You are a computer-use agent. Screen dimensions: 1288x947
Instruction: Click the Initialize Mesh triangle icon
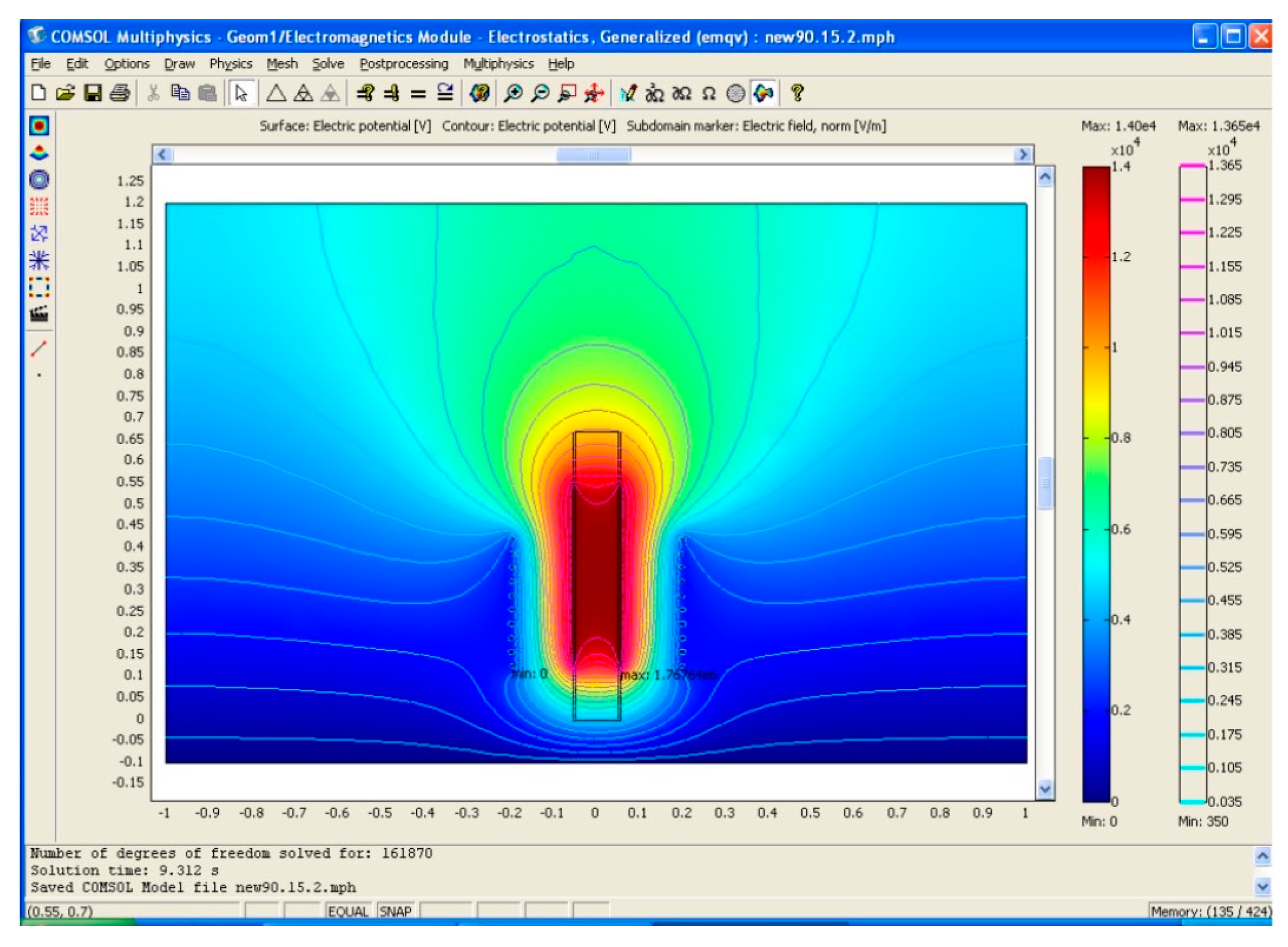coord(276,93)
